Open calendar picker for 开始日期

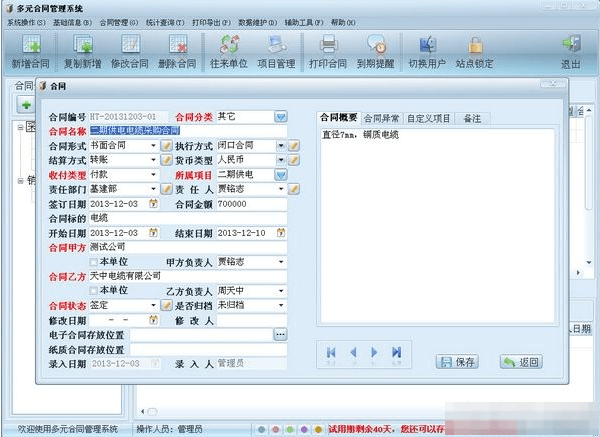[153, 233]
